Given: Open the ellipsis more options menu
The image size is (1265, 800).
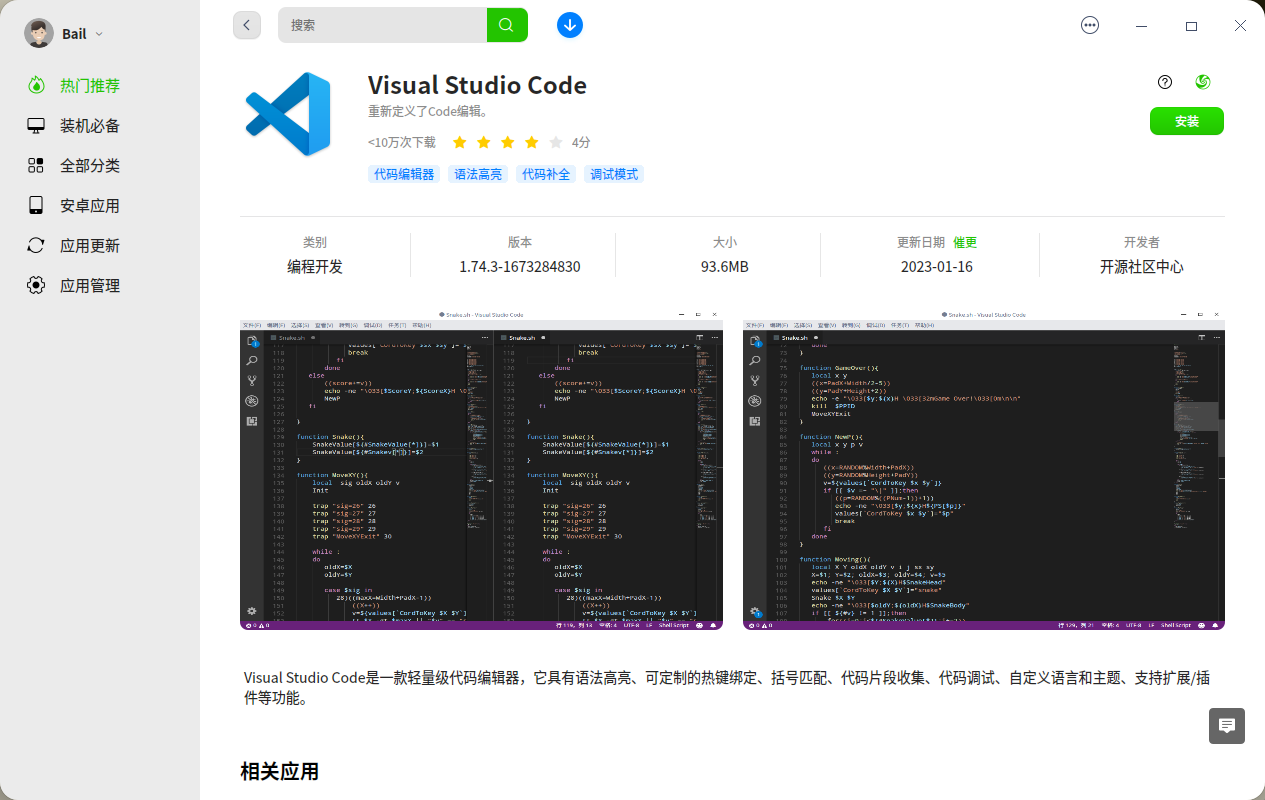Looking at the screenshot, I should pyautogui.click(x=1090, y=25).
